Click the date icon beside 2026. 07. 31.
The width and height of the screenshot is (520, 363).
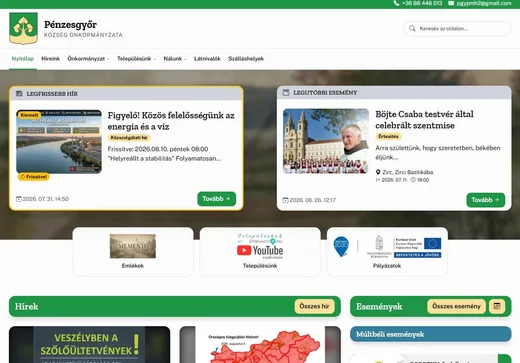(19, 199)
